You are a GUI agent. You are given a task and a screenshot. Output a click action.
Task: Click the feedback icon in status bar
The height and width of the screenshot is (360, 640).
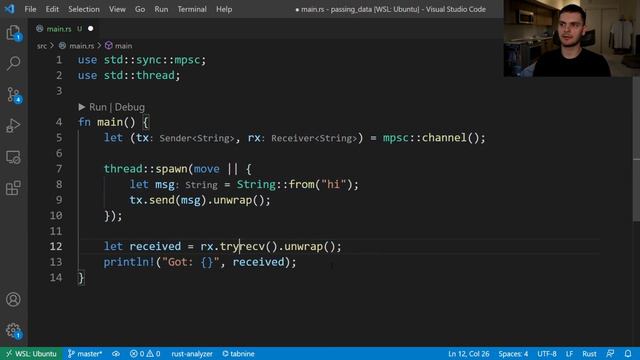(x=610, y=353)
